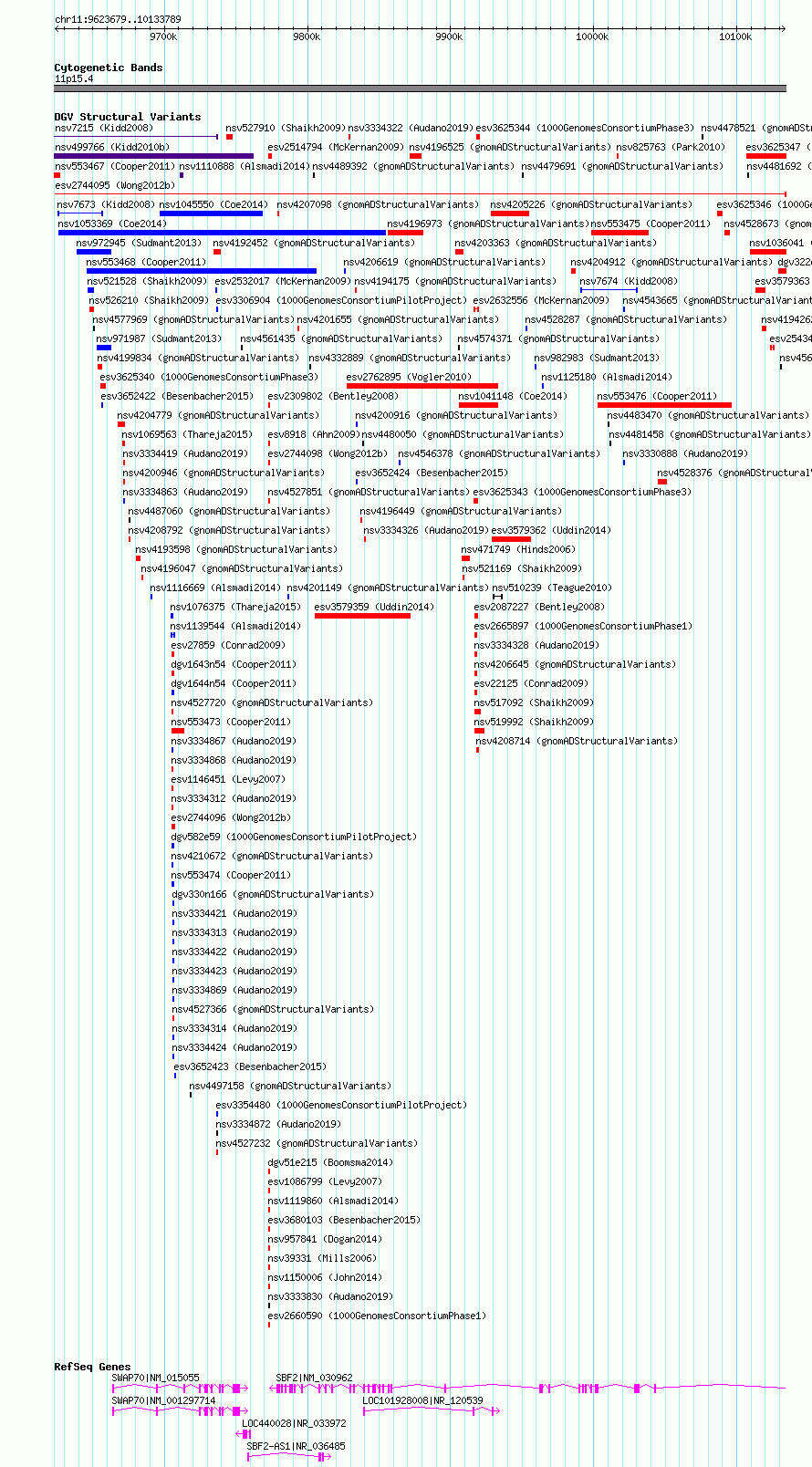
Task: Select the nsv553476 (Cooper2011) red bar
Action: coord(664,405)
